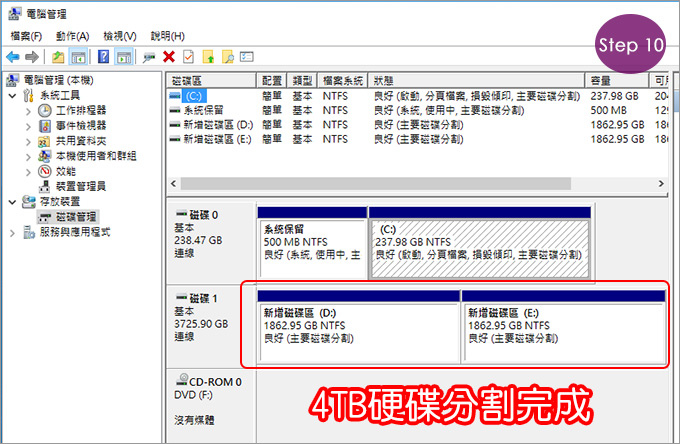Click the 效能 performance icon
This screenshot has width=680, height=444.
[44, 171]
